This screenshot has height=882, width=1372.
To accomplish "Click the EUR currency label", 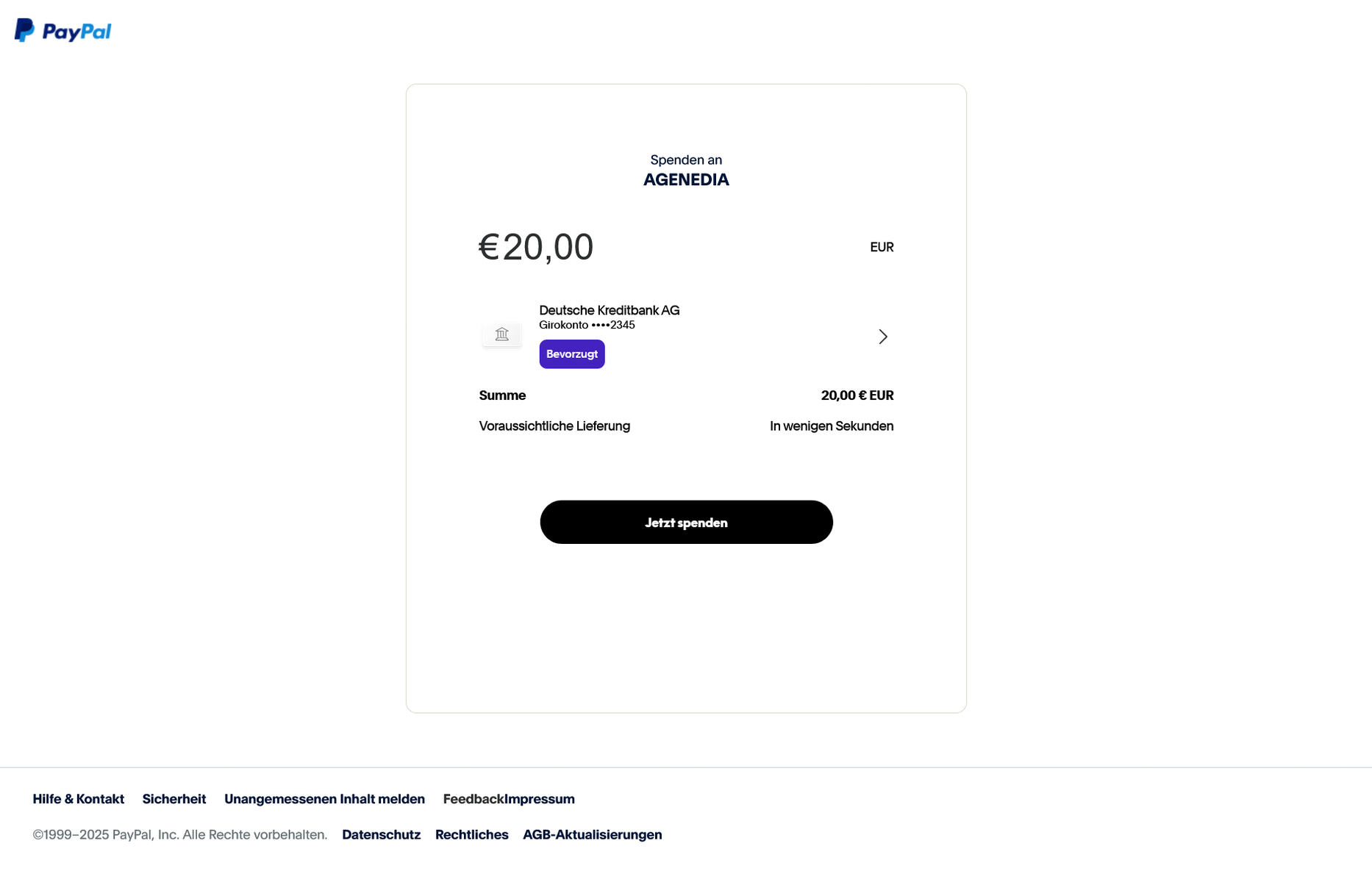I will [881, 248].
